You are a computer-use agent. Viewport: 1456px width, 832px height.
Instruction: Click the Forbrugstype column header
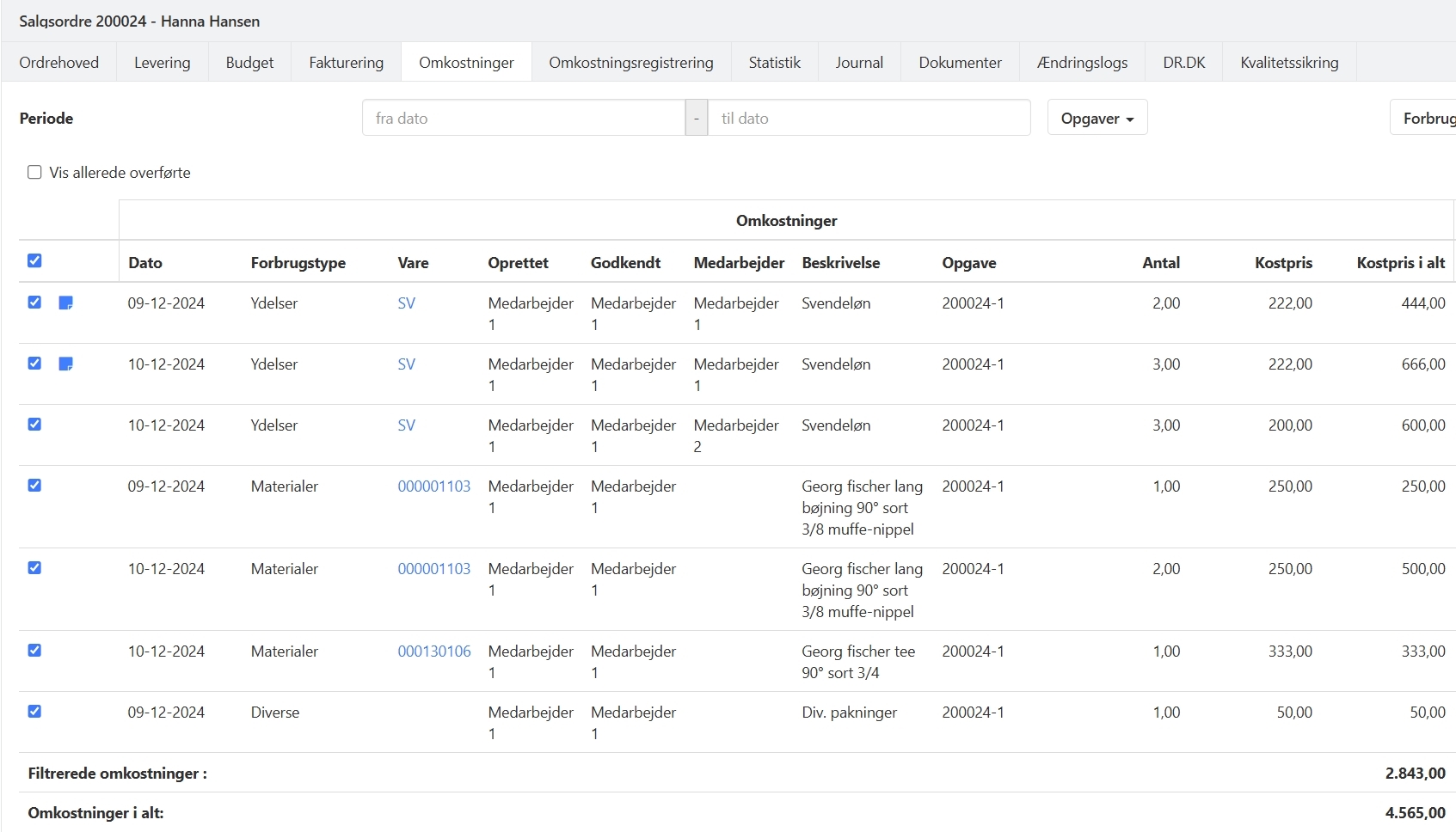tap(298, 263)
